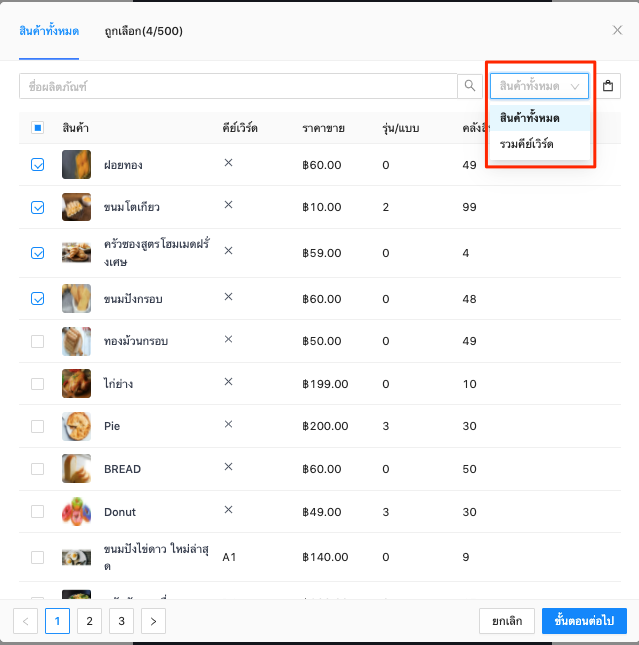Image resolution: width=639 pixels, height=645 pixels.
Task: Click the ไก่ย่าง product thumbnail
Action: pyautogui.click(x=76, y=383)
